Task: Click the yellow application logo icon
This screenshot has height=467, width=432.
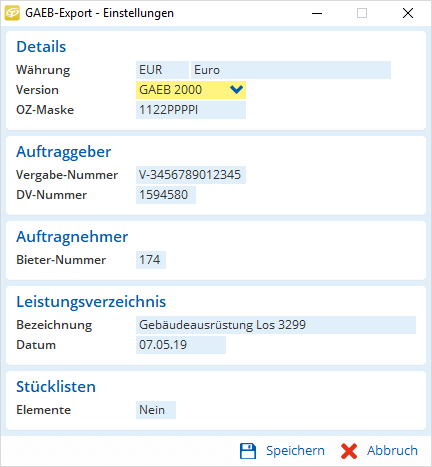Action: pyautogui.click(x=12, y=13)
